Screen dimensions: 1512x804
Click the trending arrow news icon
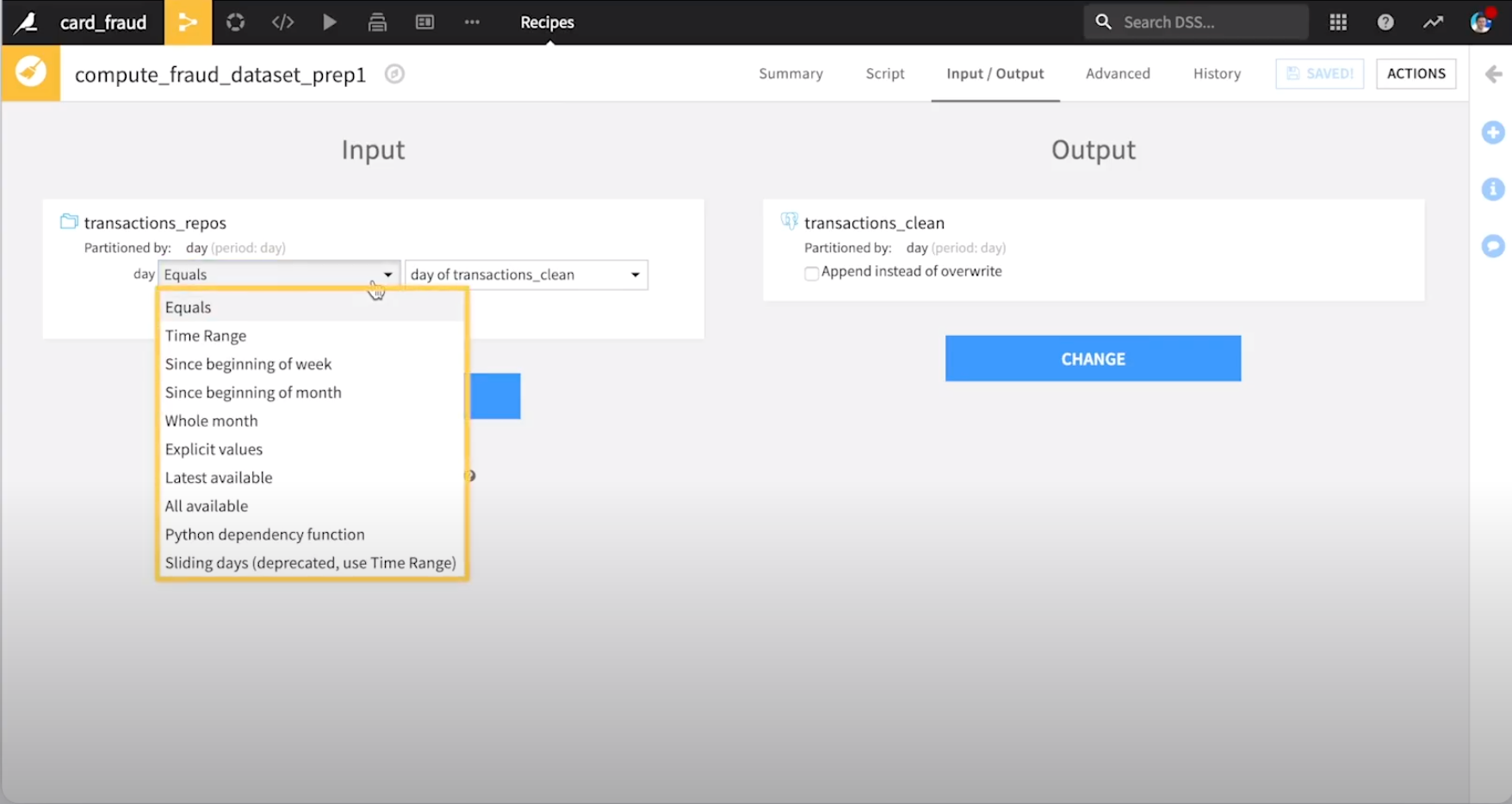tap(1434, 22)
